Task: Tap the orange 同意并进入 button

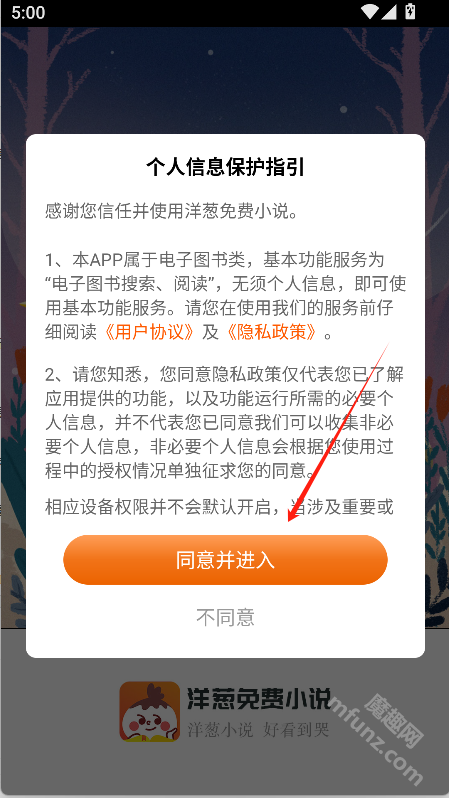Action: tap(225, 560)
